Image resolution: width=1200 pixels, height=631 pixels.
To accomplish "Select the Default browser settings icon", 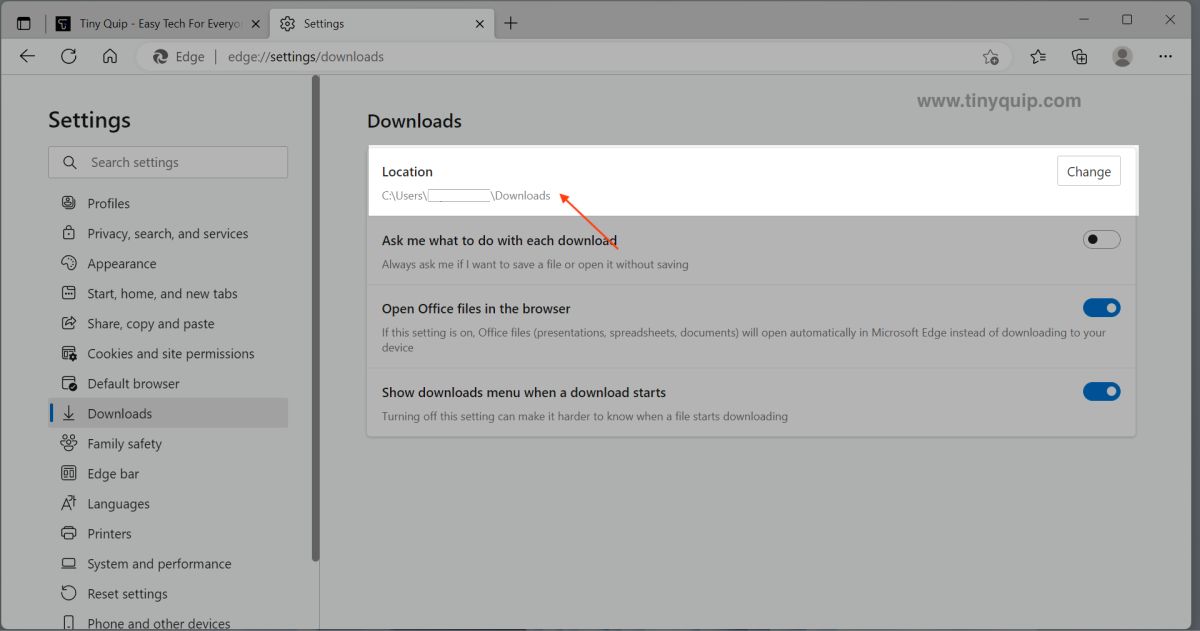I will click(68, 383).
